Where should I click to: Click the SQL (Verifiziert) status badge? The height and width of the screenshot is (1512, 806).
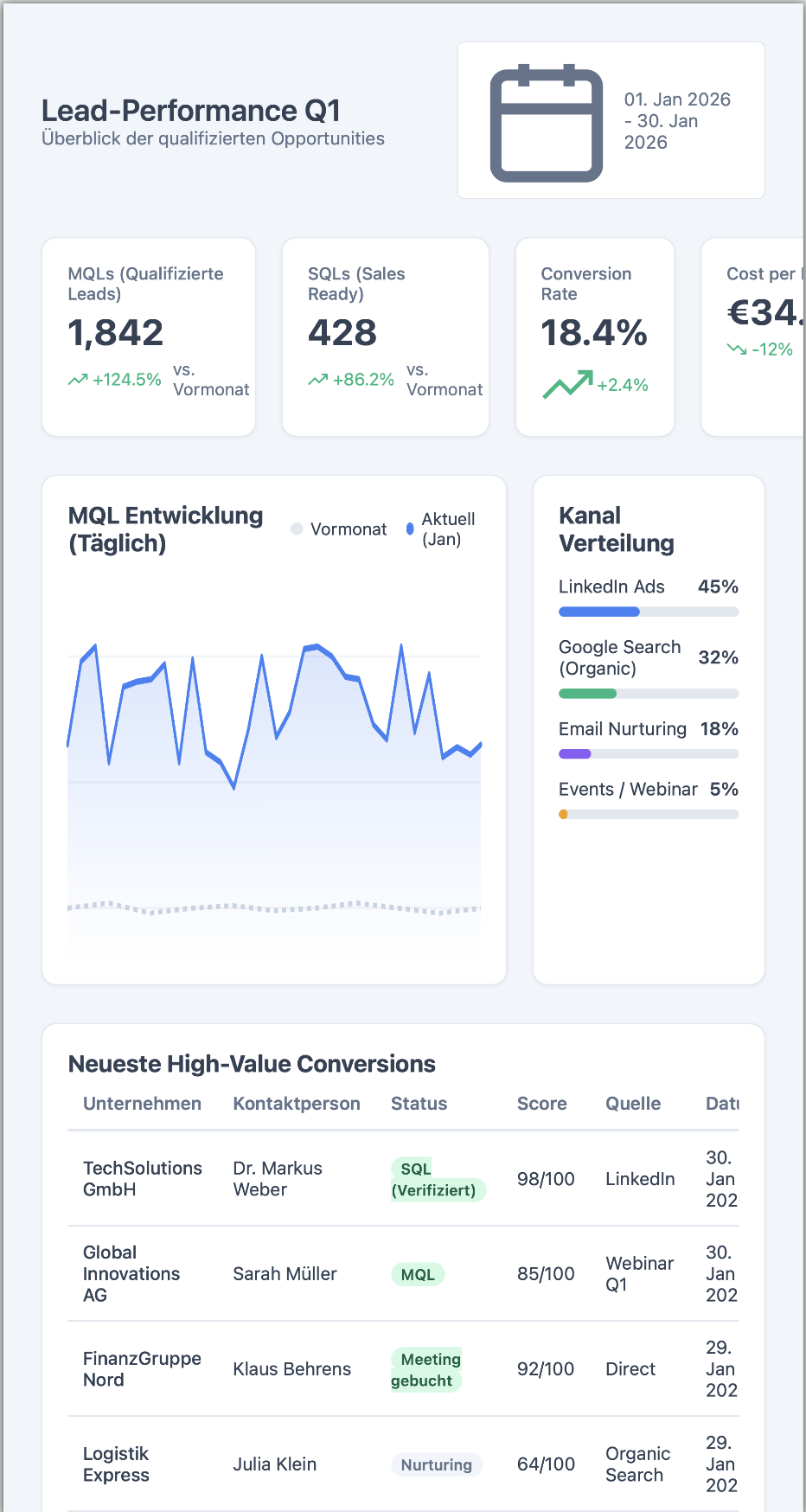click(x=438, y=1179)
